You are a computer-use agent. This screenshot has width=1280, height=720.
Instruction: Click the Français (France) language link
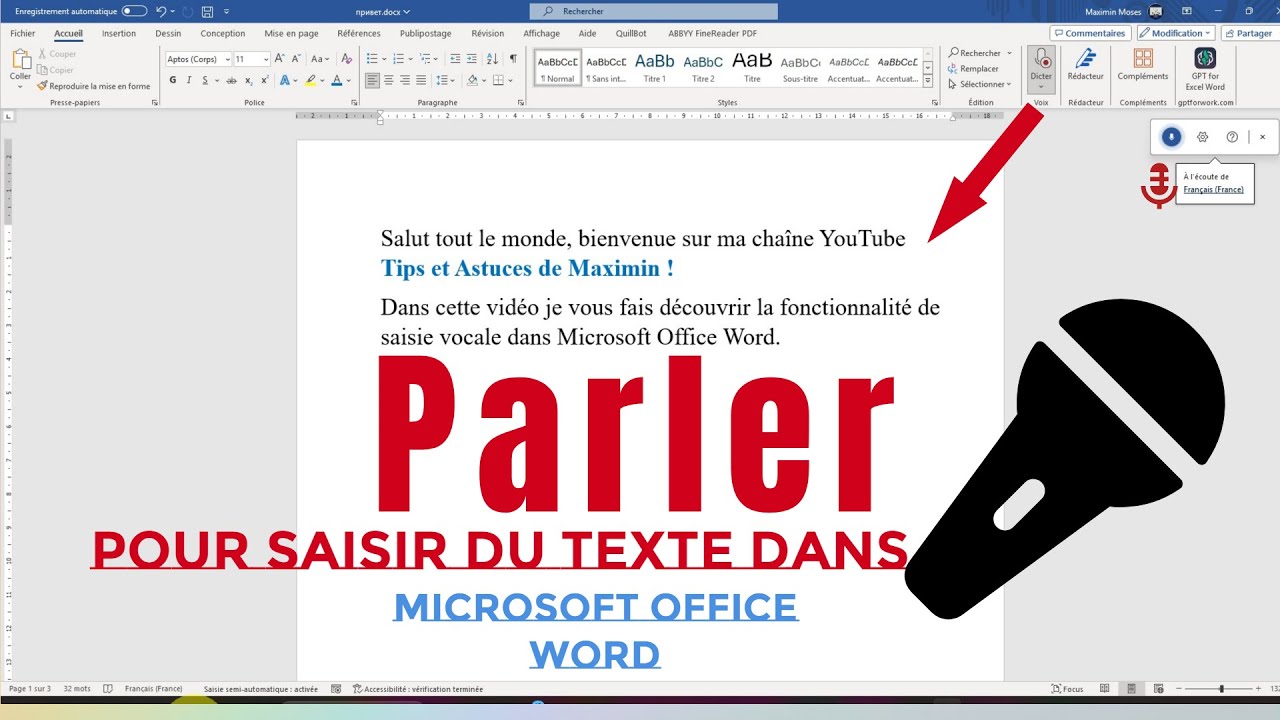[x=1213, y=189]
